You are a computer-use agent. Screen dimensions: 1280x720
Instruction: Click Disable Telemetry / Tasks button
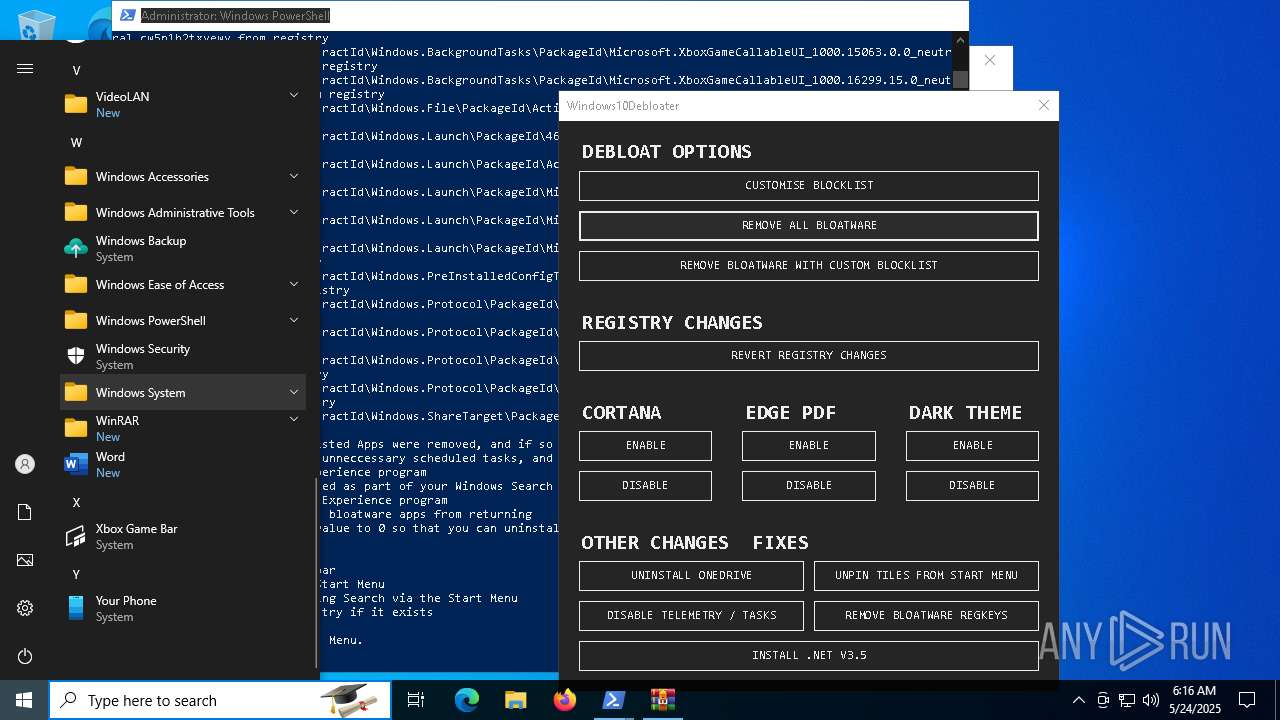click(x=691, y=616)
